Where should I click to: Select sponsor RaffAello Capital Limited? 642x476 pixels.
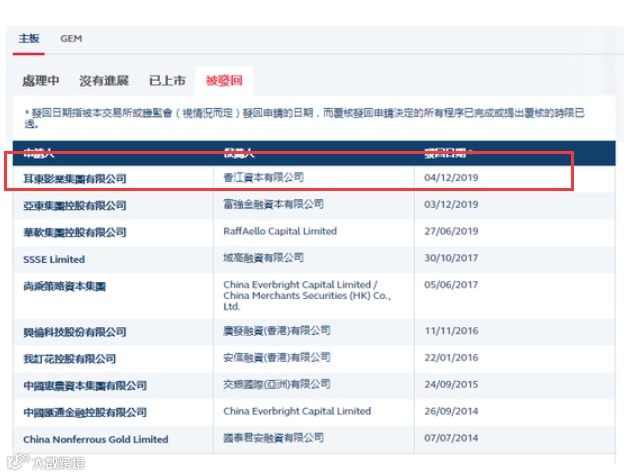(x=280, y=231)
